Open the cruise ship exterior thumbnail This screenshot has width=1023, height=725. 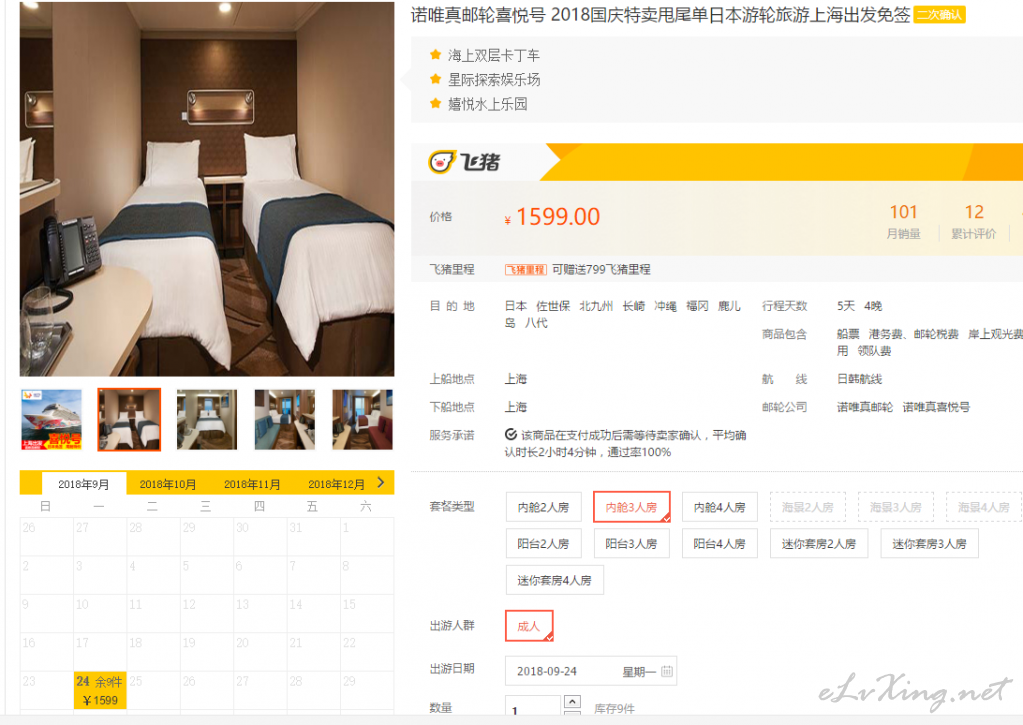coord(51,419)
